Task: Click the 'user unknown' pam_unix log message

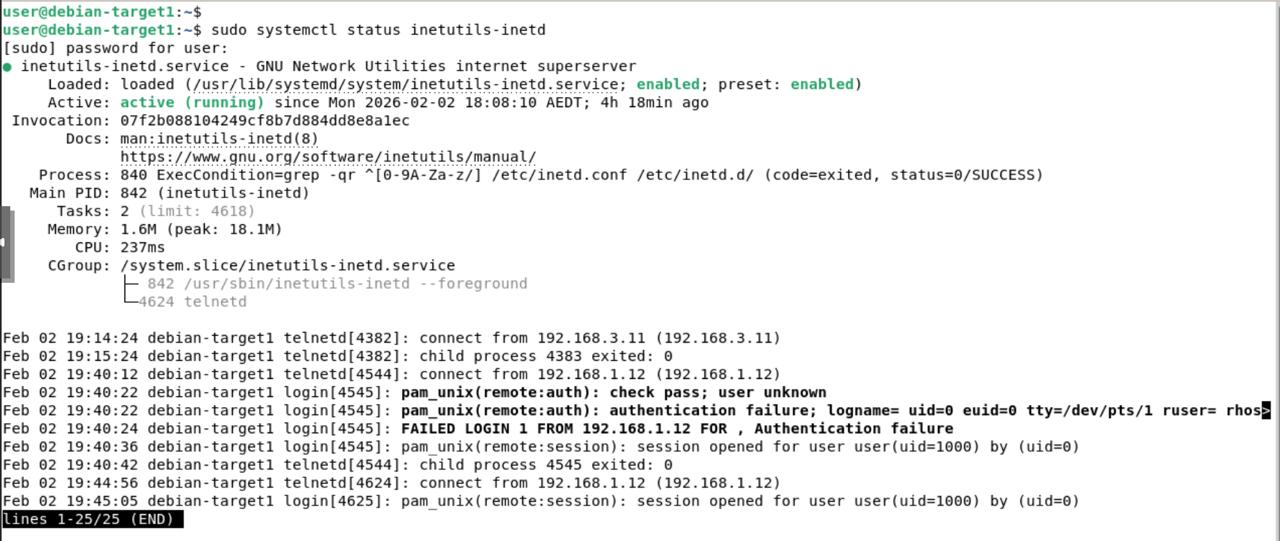Action: [x=613, y=392]
